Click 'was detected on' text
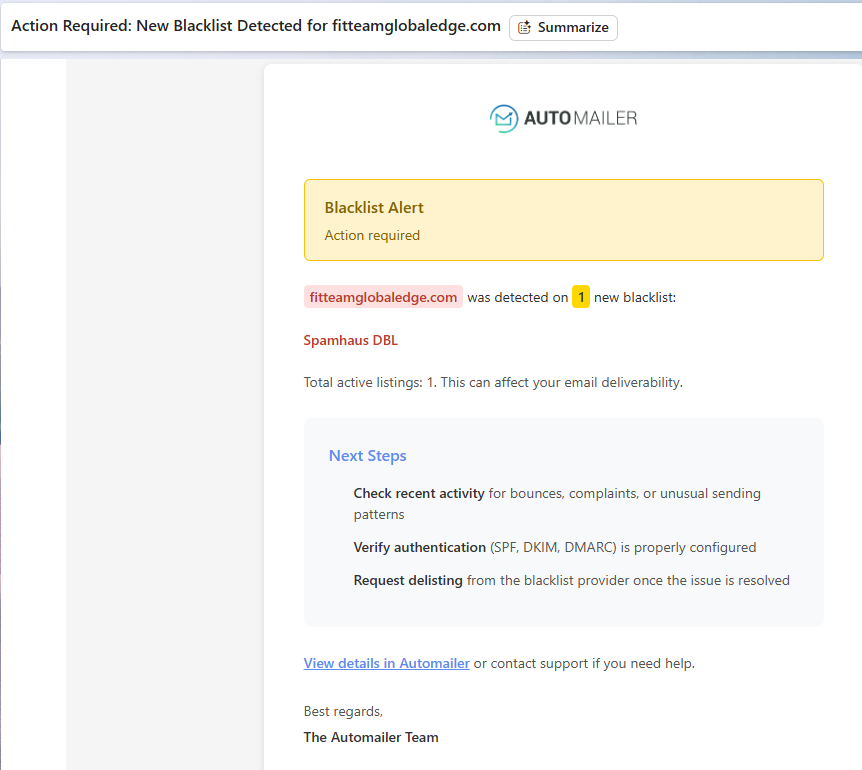The width and height of the screenshot is (862, 770). pos(517,297)
